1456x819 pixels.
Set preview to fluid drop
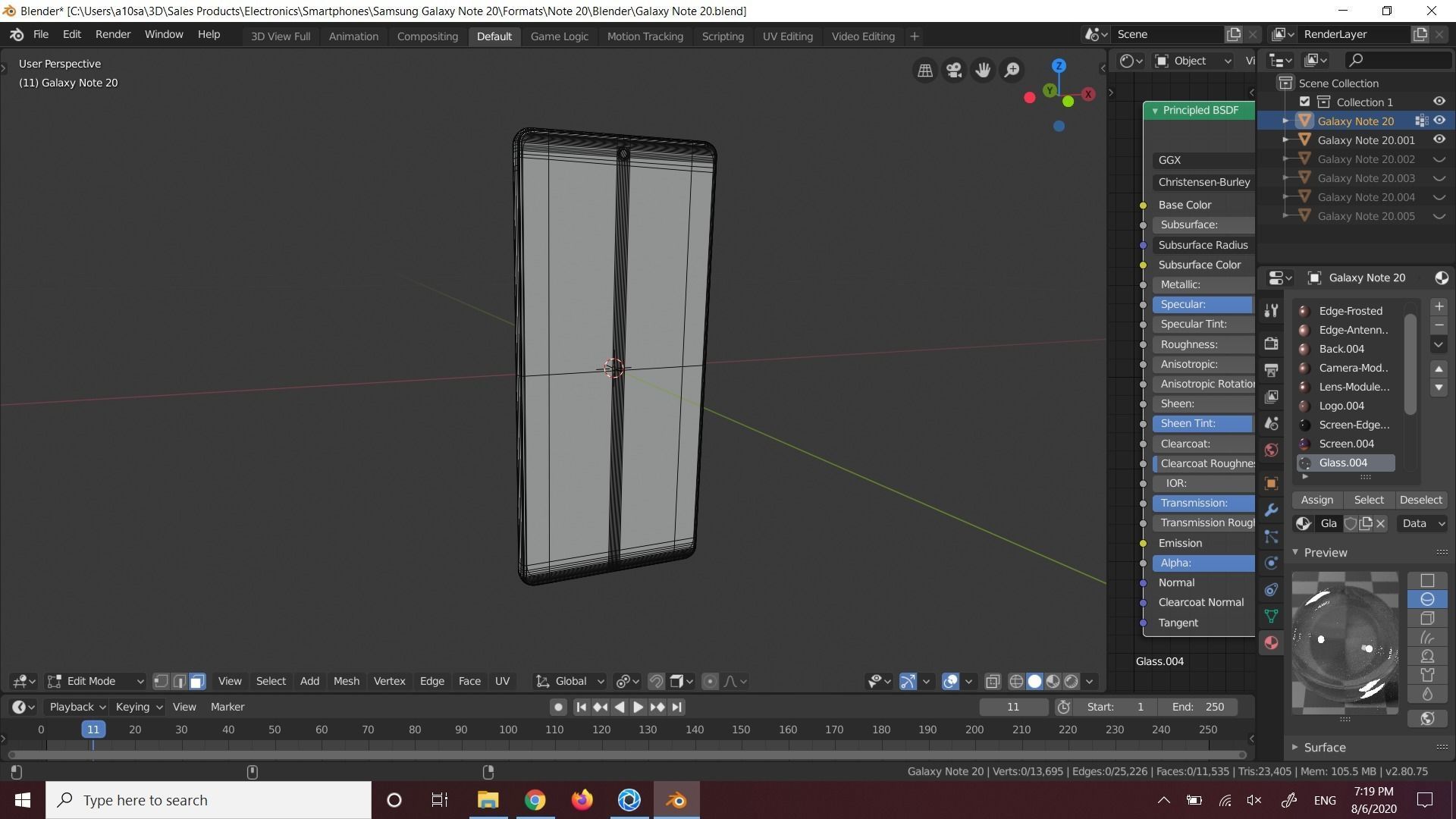pyautogui.click(x=1427, y=694)
